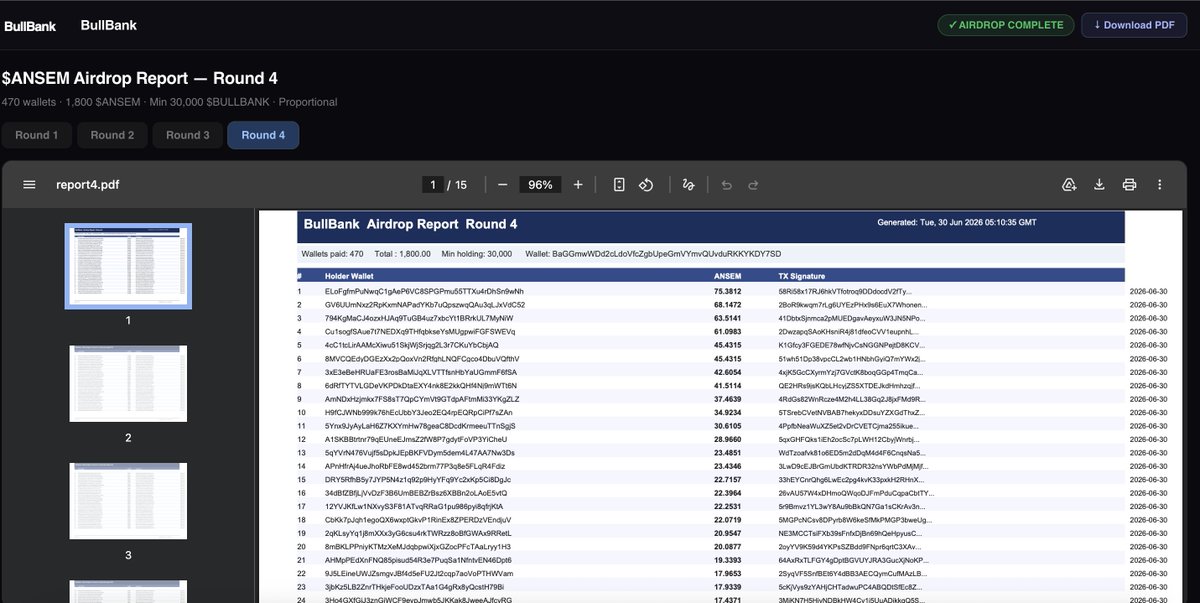1200x603 pixels.
Task: Click the print icon
Action: (x=1129, y=185)
